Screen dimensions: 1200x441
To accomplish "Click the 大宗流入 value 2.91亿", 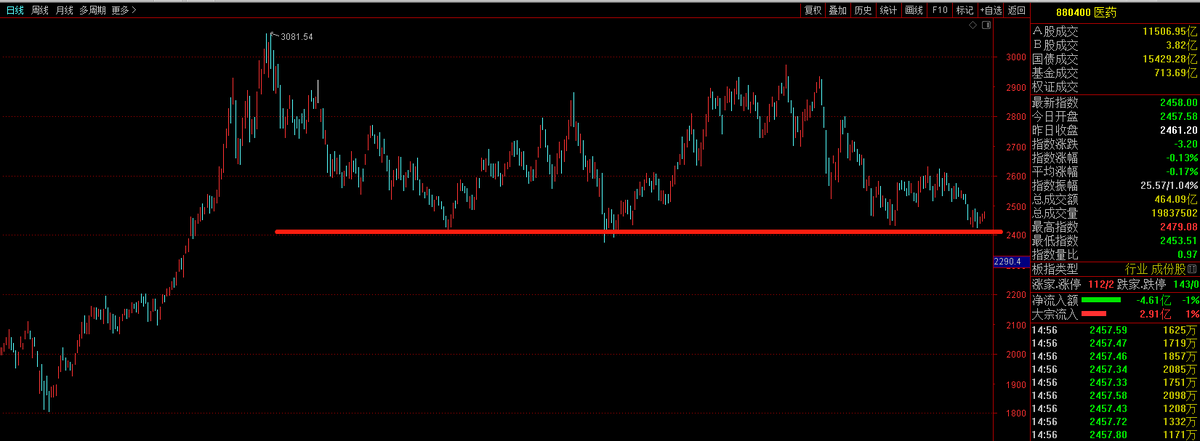I will click(1153, 314).
